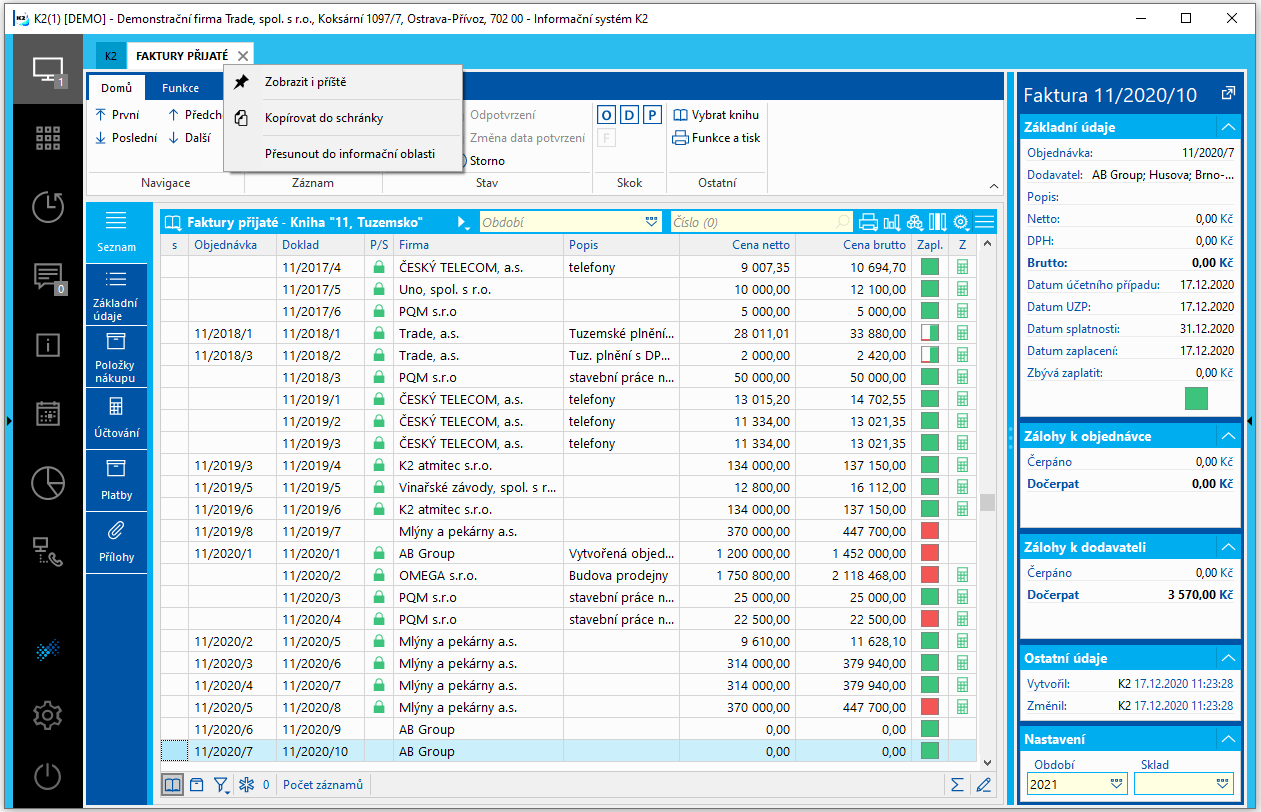Toggle the book view button in status bar
The height and width of the screenshot is (812, 1261).
(x=172, y=785)
